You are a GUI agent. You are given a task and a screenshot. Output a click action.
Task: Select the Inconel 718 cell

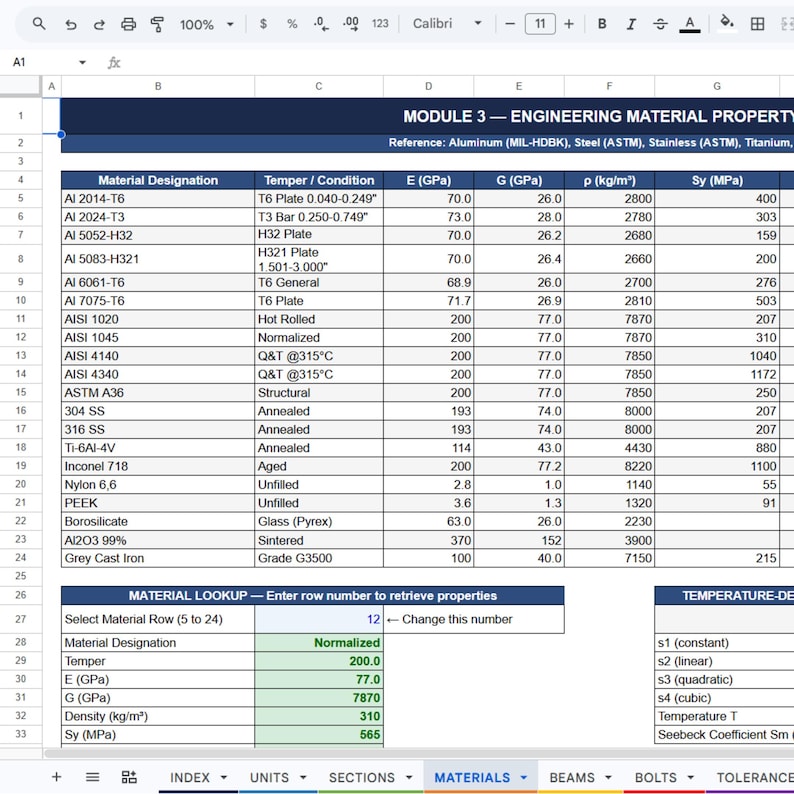(x=158, y=466)
